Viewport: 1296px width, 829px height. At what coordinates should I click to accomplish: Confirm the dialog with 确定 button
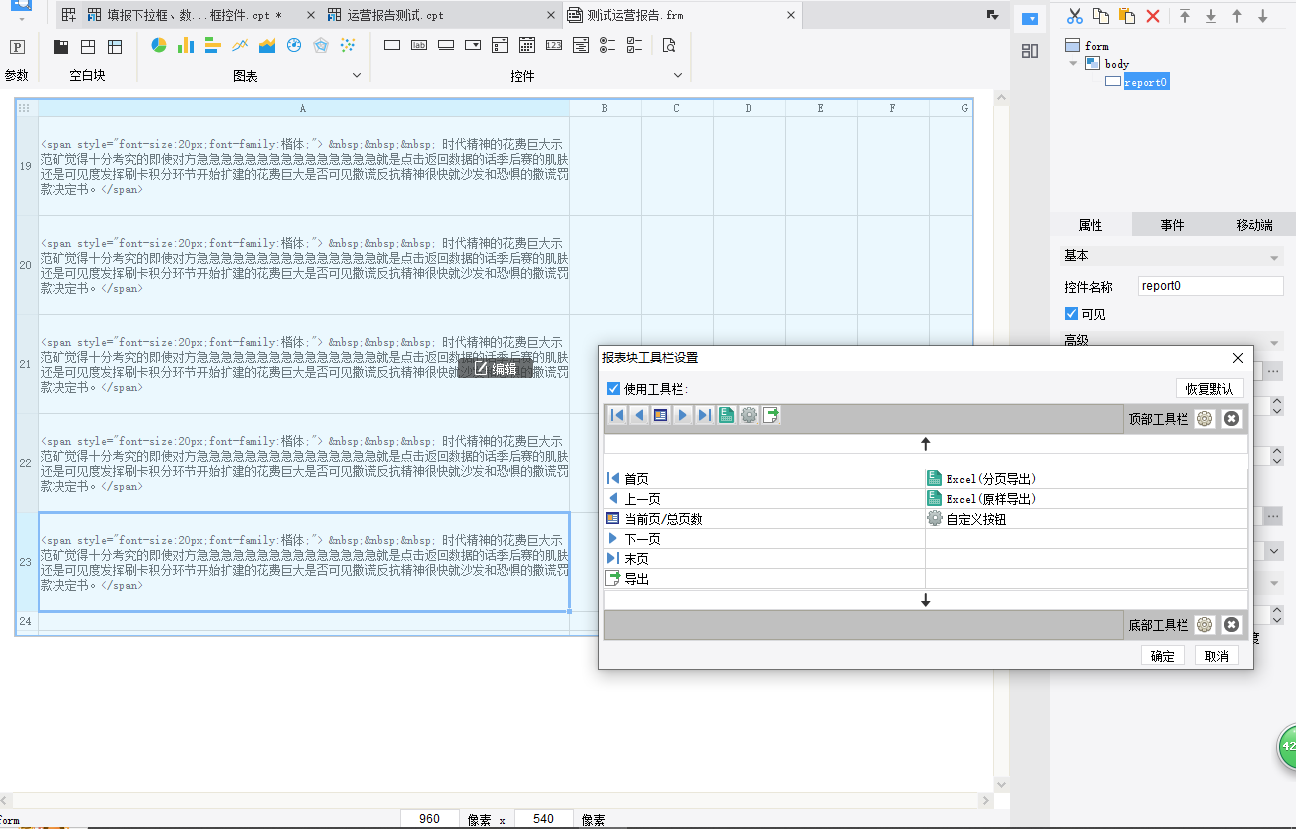pos(1163,656)
